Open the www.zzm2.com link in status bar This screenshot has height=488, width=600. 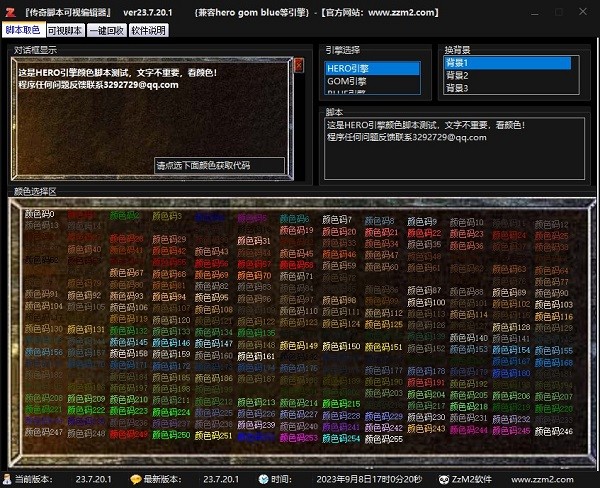[560, 479]
